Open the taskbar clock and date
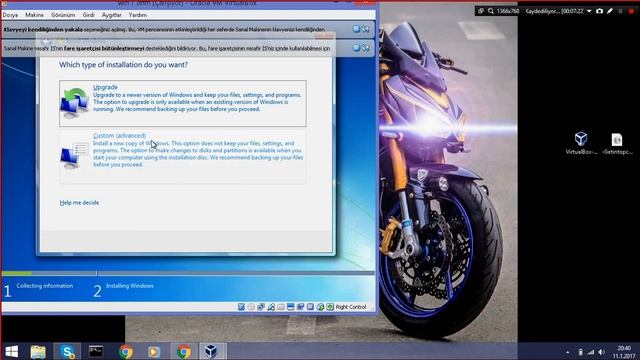The image size is (640, 360). click(x=624, y=352)
